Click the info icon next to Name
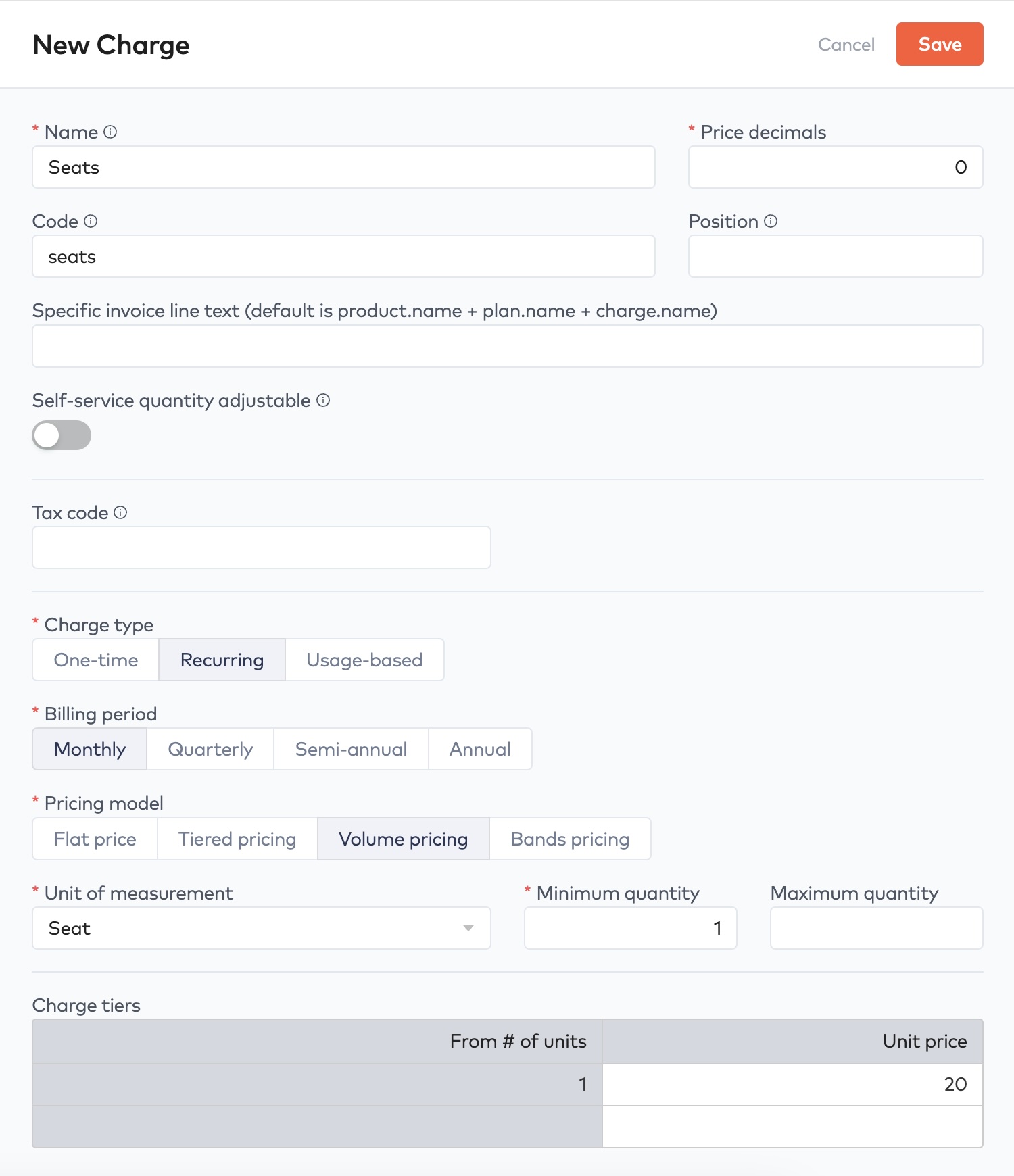 coord(110,132)
